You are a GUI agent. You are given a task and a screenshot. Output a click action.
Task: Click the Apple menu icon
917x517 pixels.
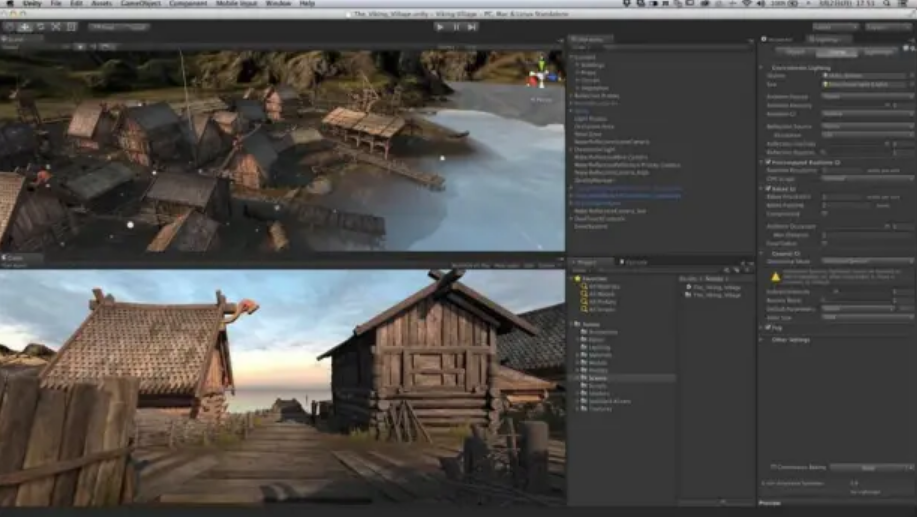pos(10,4)
